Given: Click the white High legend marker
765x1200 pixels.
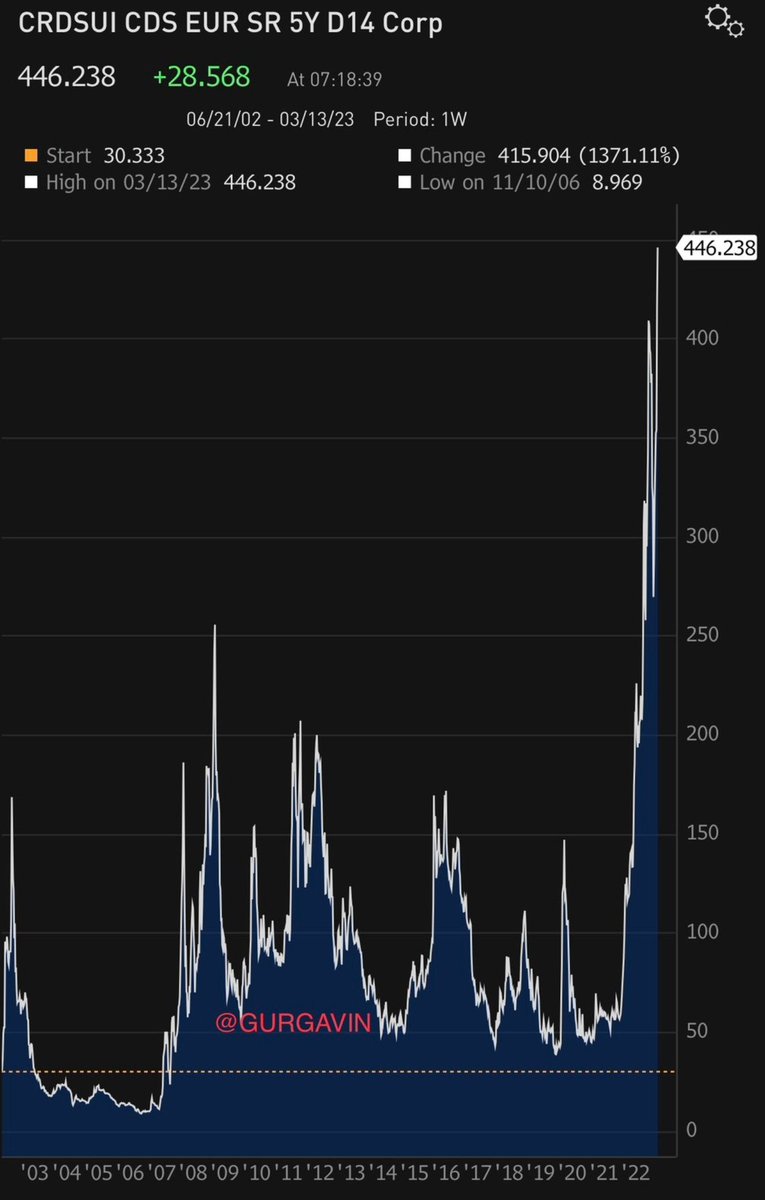Looking at the screenshot, I should pyautogui.click(x=29, y=183).
